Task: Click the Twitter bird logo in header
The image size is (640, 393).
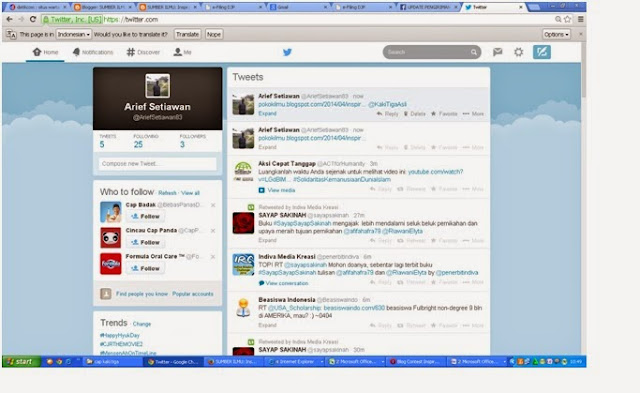Action: coord(287,52)
